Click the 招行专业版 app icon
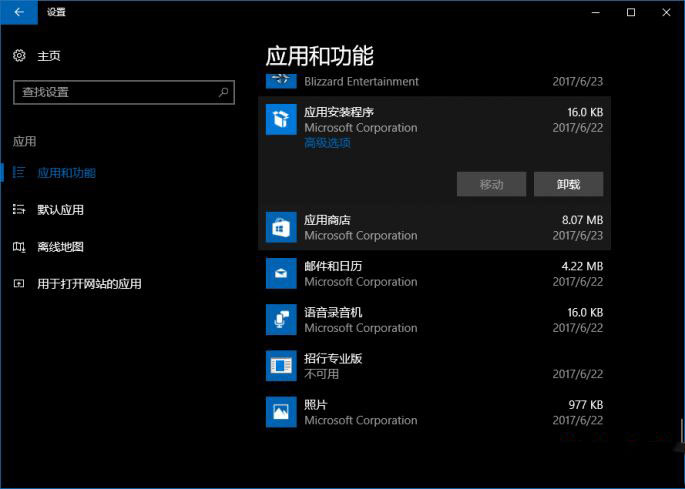The height and width of the screenshot is (489, 685). point(281,366)
